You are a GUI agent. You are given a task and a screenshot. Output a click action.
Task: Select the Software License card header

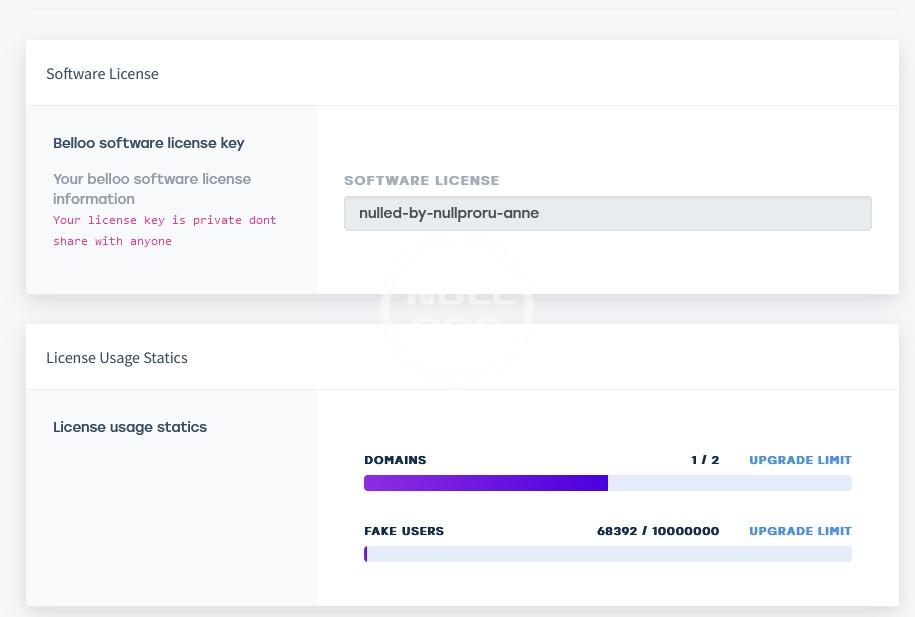102,74
